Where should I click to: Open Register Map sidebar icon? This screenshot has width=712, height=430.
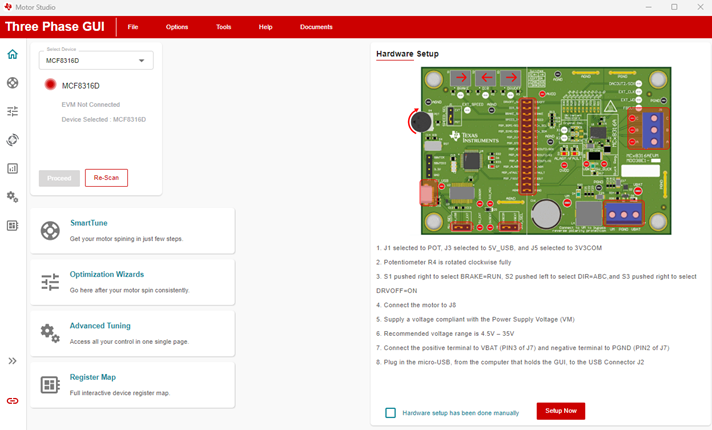[12, 226]
